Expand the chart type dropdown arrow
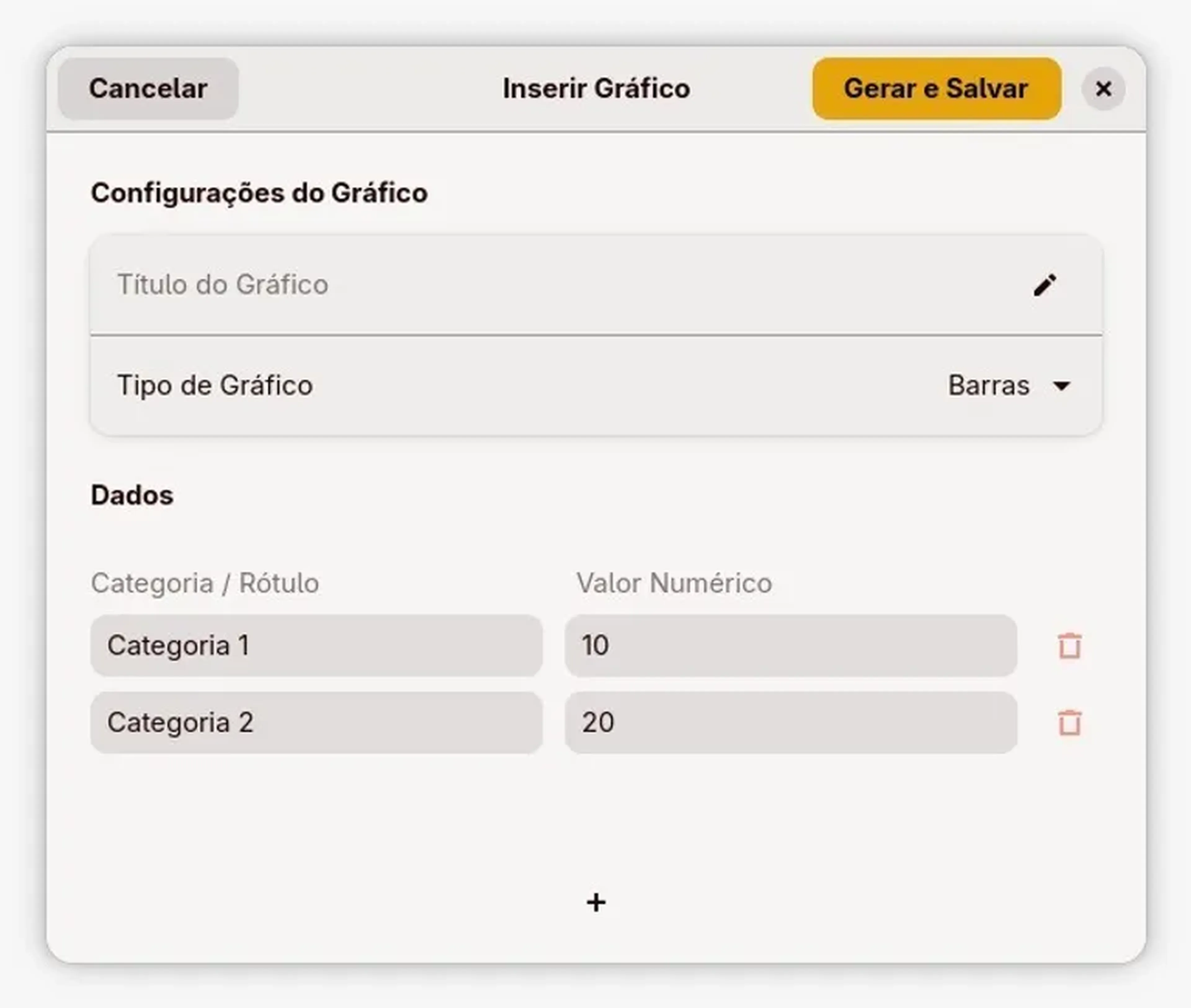The height and width of the screenshot is (1008, 1191). pos(1061,386)
